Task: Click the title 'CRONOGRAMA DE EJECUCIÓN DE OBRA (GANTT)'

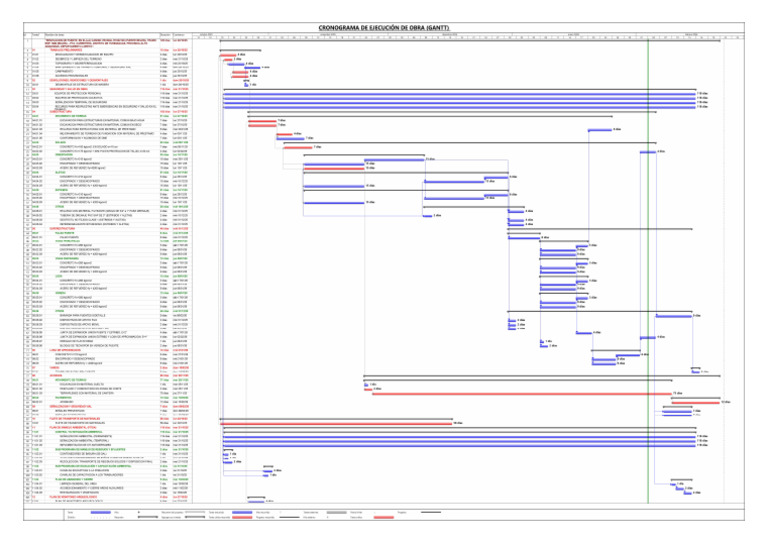Action: (384, 28)
